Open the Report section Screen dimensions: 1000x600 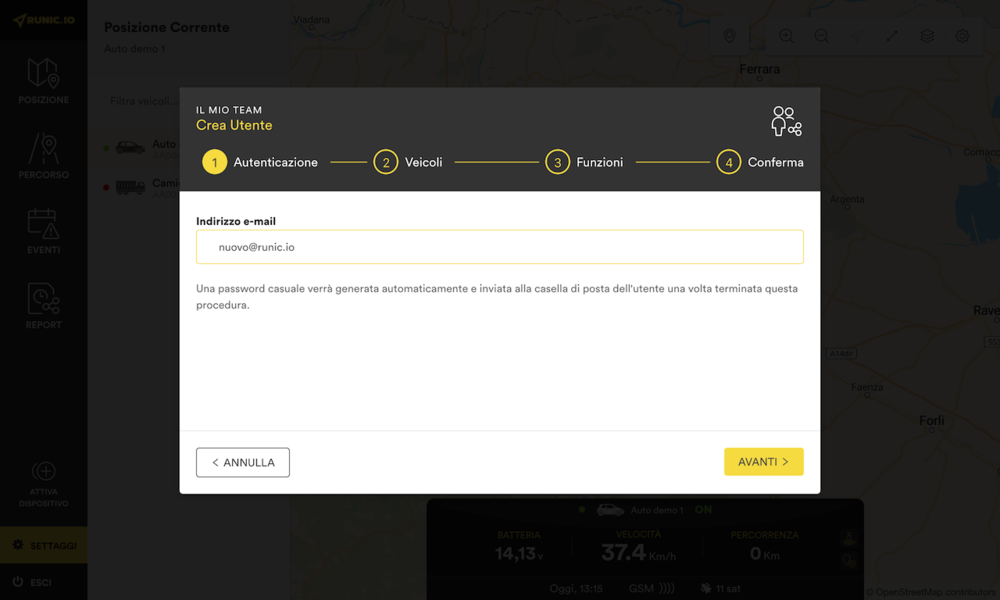click(43, 306)
